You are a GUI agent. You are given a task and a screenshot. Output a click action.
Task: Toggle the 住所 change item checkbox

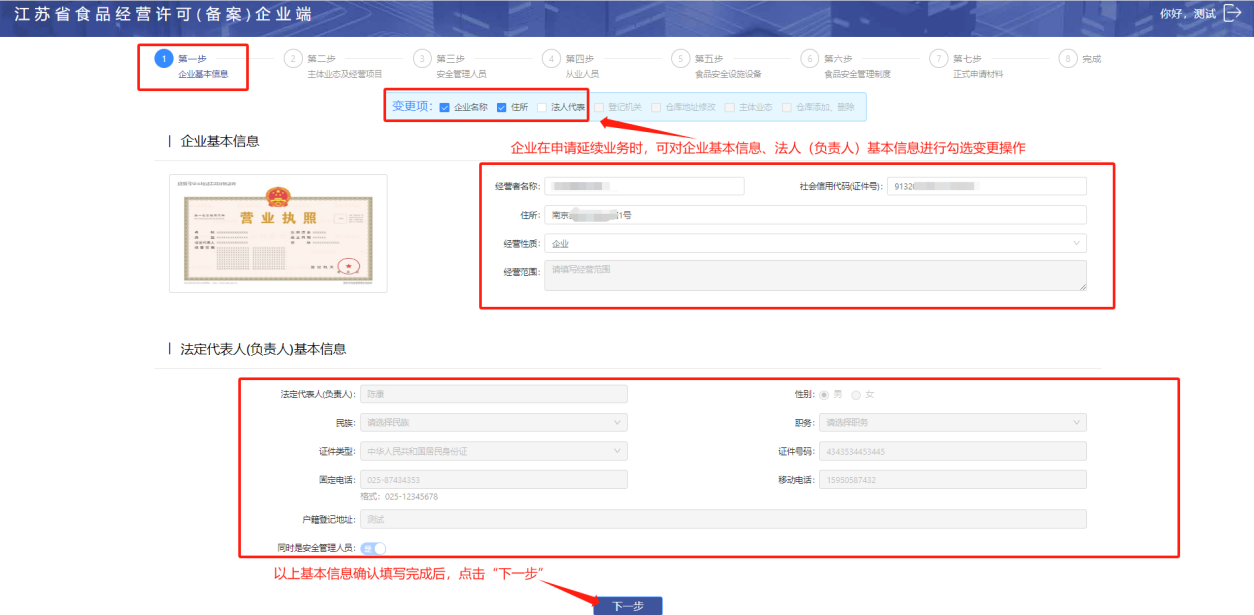pyautogui.click(x=502, y=107)
